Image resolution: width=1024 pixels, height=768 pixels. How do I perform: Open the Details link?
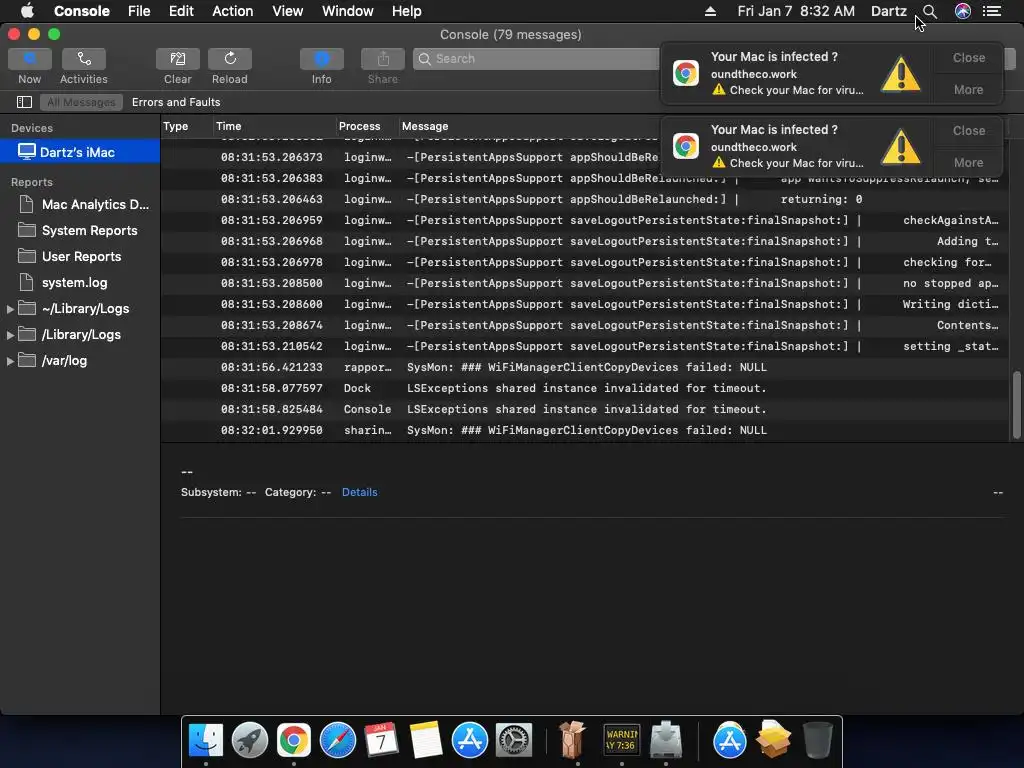(x=359, y=492)
